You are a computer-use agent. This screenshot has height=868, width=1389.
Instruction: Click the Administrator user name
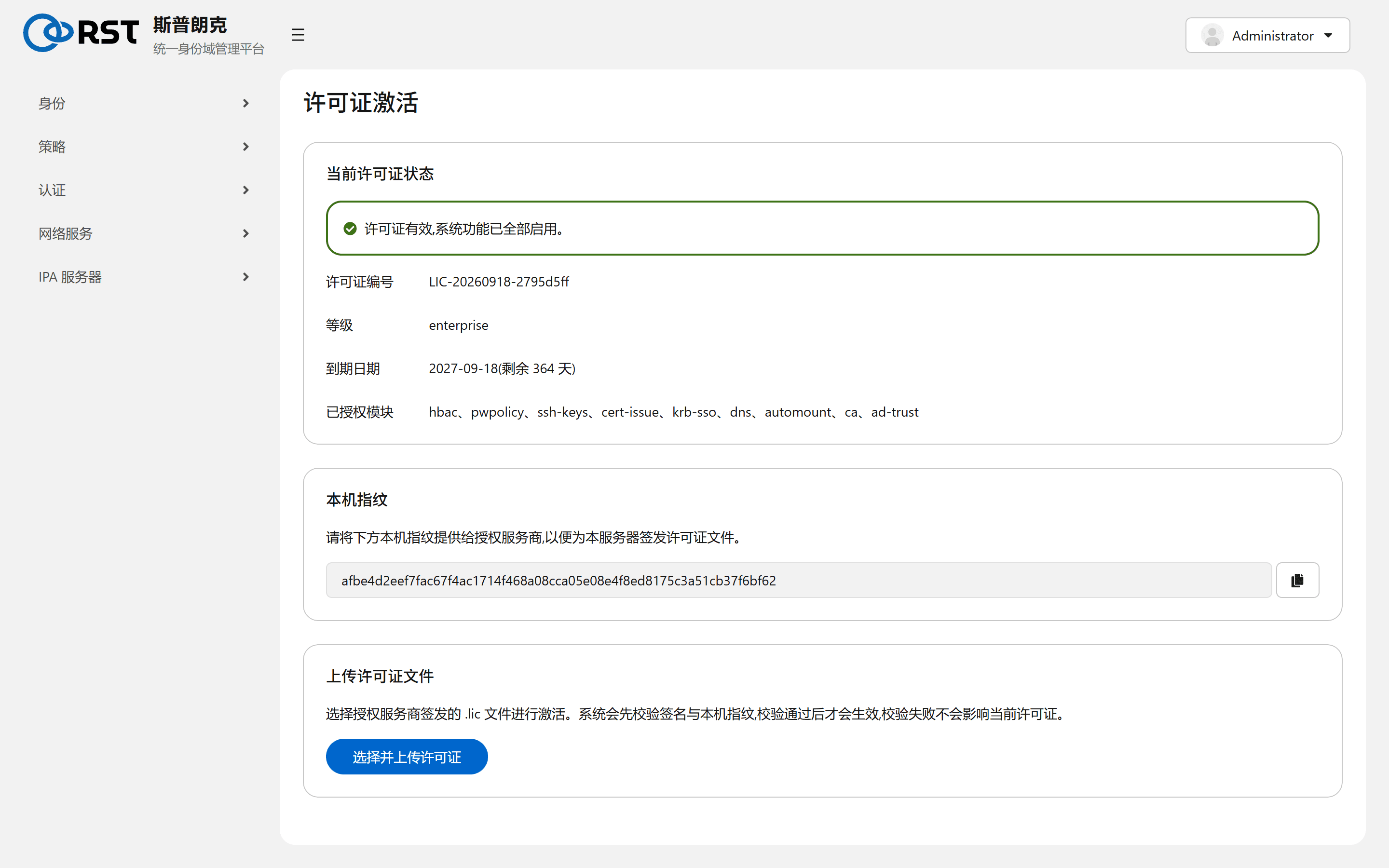(x=1272, y=36)
